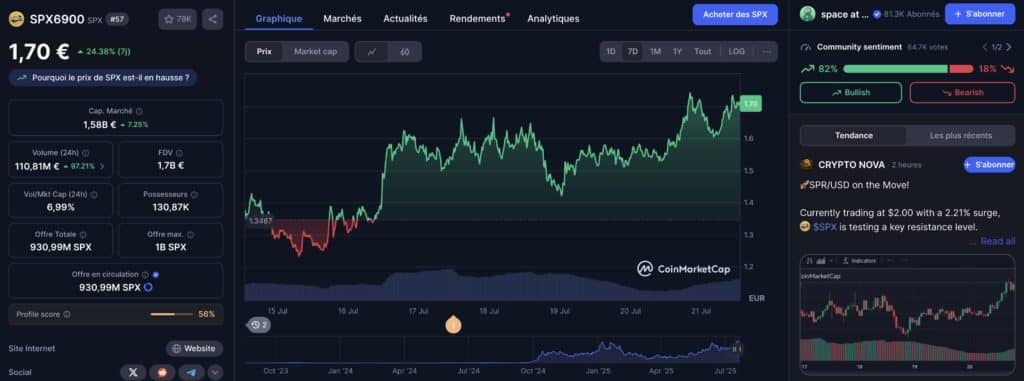Click the circulating supply ring icon
The width and height of the screenshot is (1024, 381).
pos(148,288)
